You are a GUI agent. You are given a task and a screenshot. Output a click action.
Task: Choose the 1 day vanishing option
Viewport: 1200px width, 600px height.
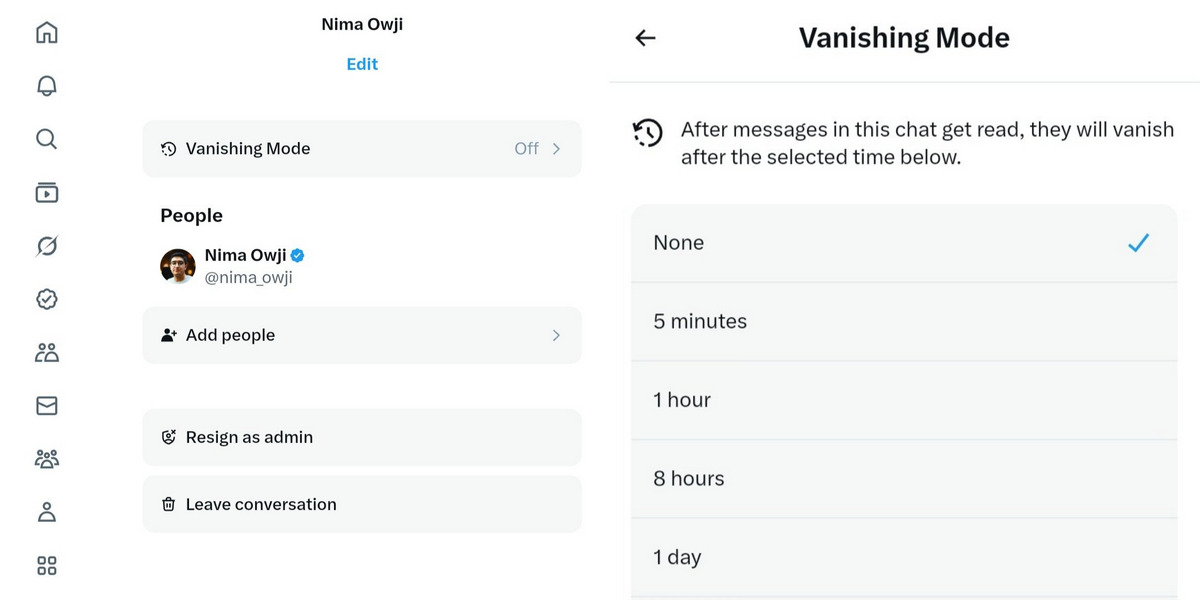click(904, 557)
